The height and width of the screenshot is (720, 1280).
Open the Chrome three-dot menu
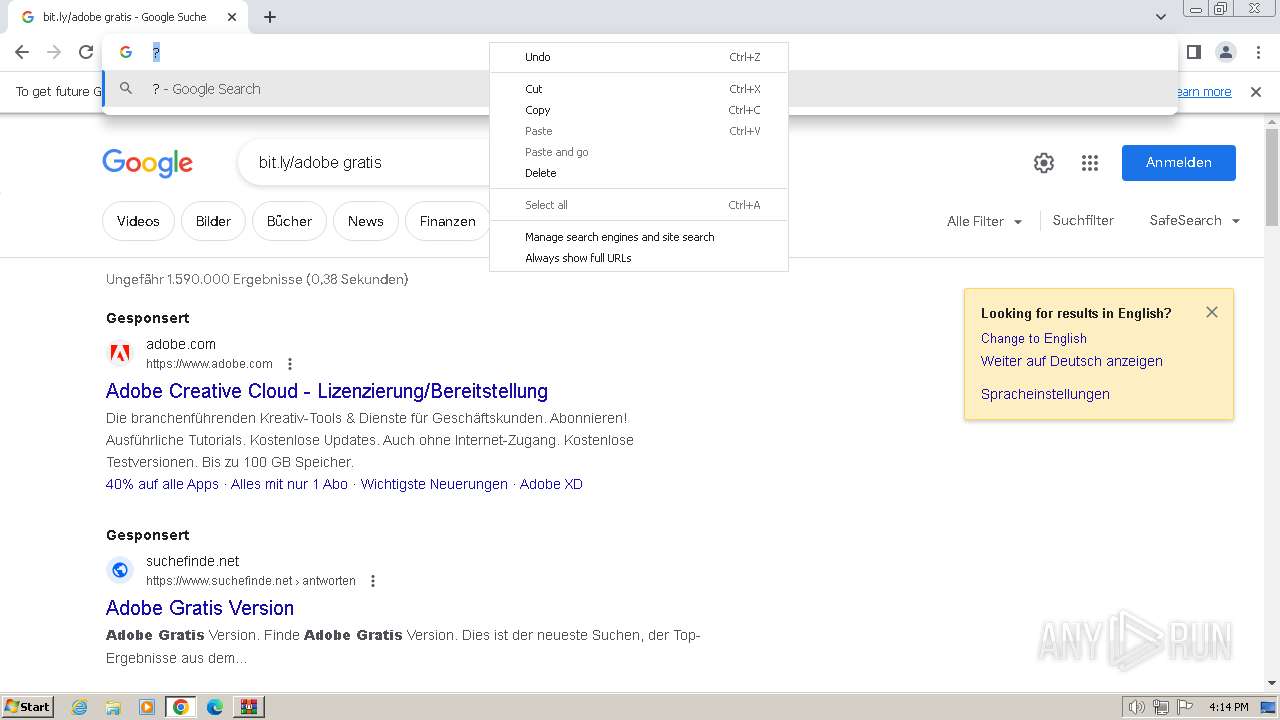click(1257, 52)
